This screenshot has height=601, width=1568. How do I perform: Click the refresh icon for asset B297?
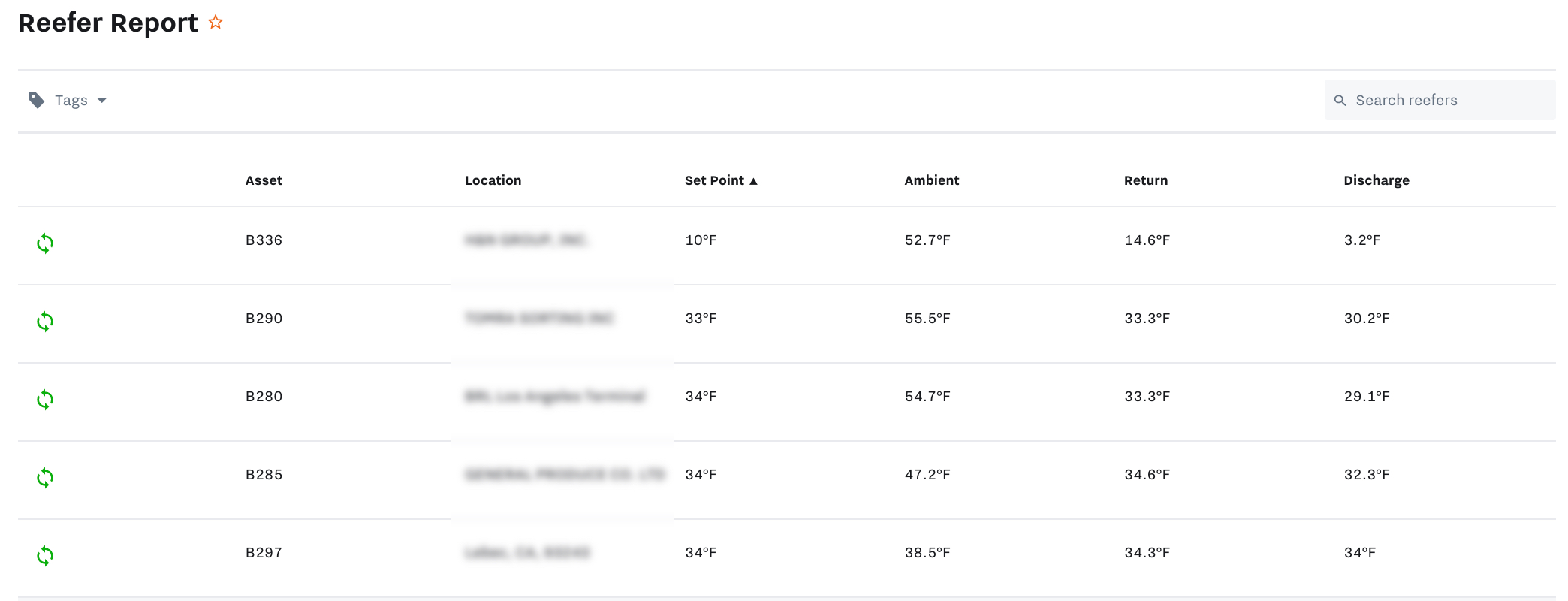tap(45, 556)
